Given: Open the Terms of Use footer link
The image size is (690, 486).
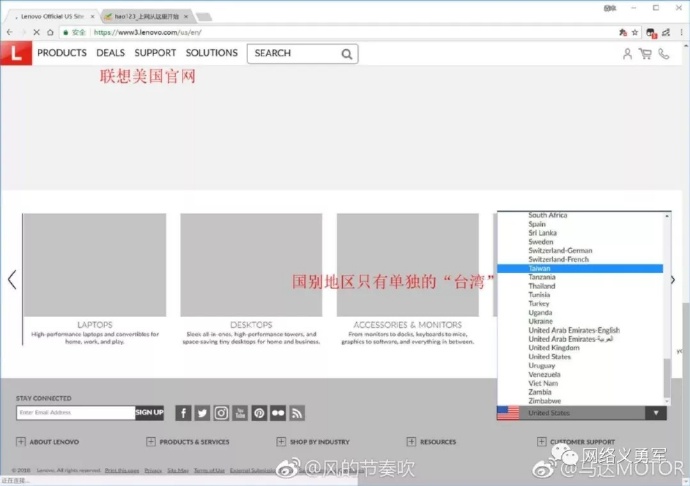Looking at the screenshot, I should (209, 471).
